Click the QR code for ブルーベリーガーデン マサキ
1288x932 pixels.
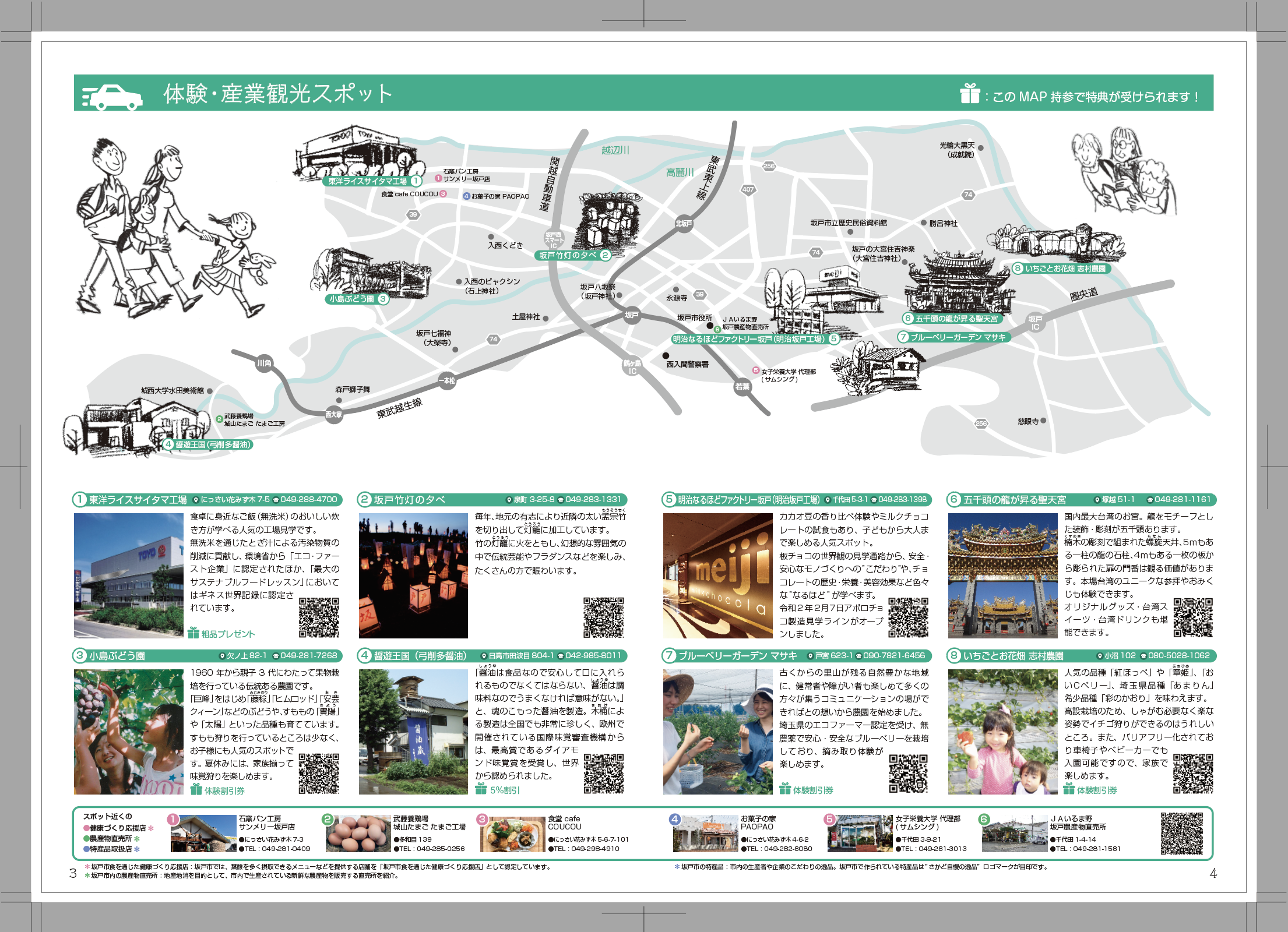coord(909,774)
